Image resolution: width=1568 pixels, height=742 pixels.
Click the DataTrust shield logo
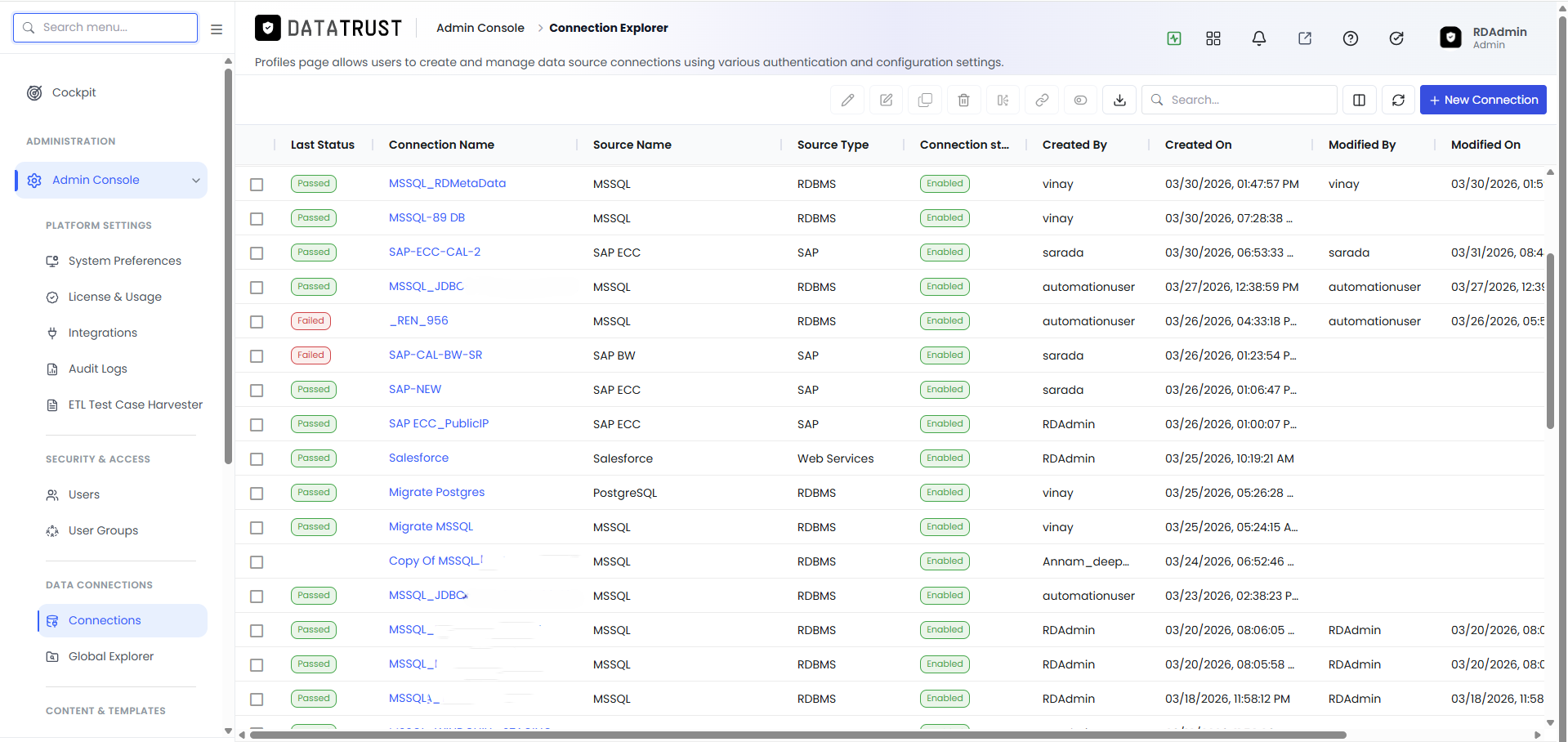coord(268,29)
